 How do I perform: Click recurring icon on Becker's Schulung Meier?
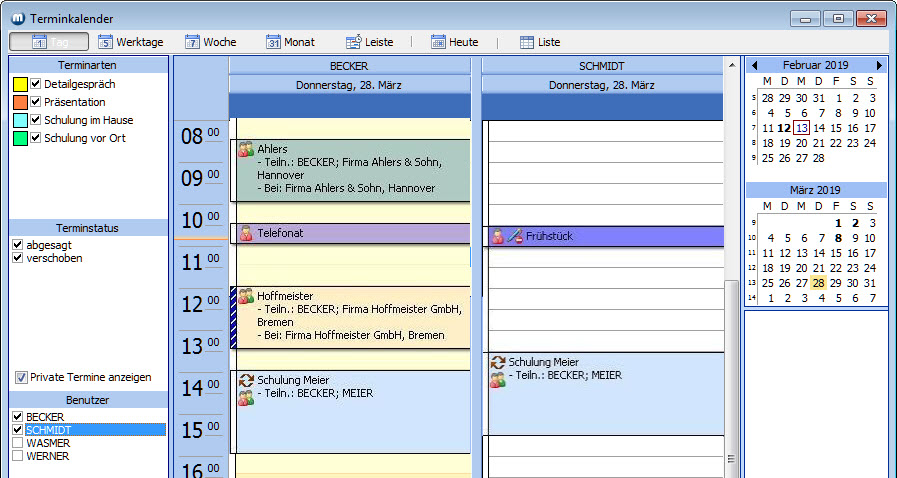pyautogui.click(x=245, y=380)
